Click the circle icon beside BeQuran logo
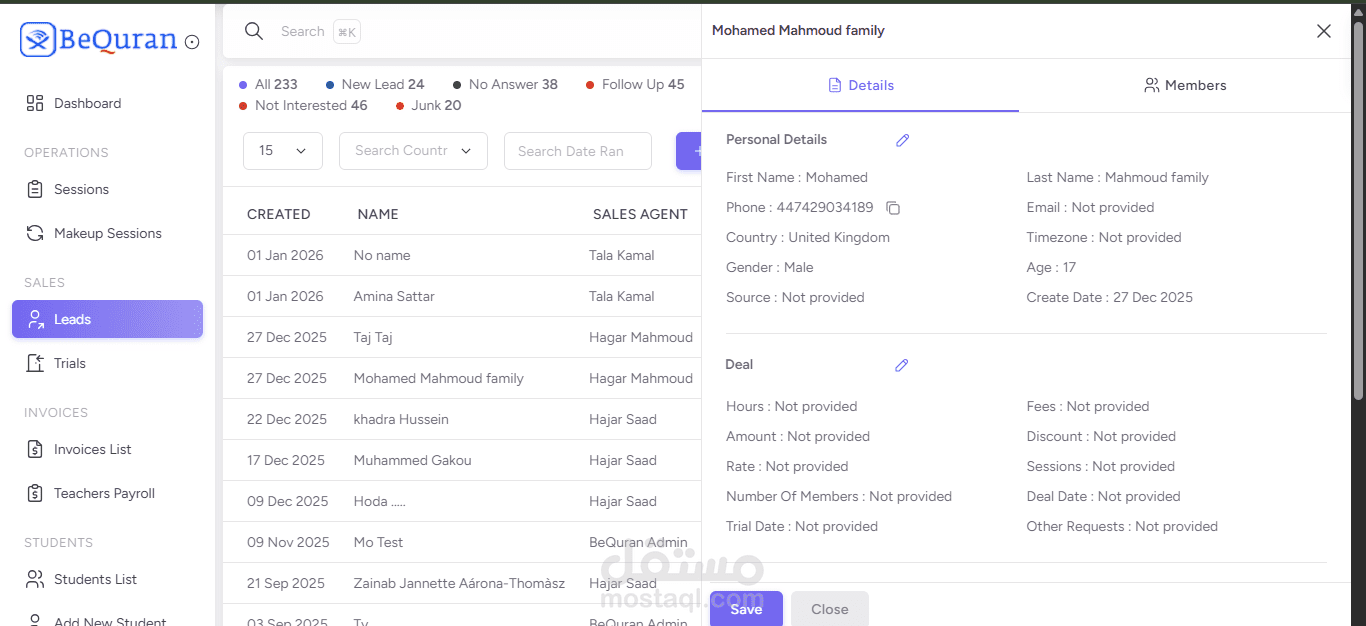The width and height of the screenshot is (1366, 626). [x=192, y=42]
